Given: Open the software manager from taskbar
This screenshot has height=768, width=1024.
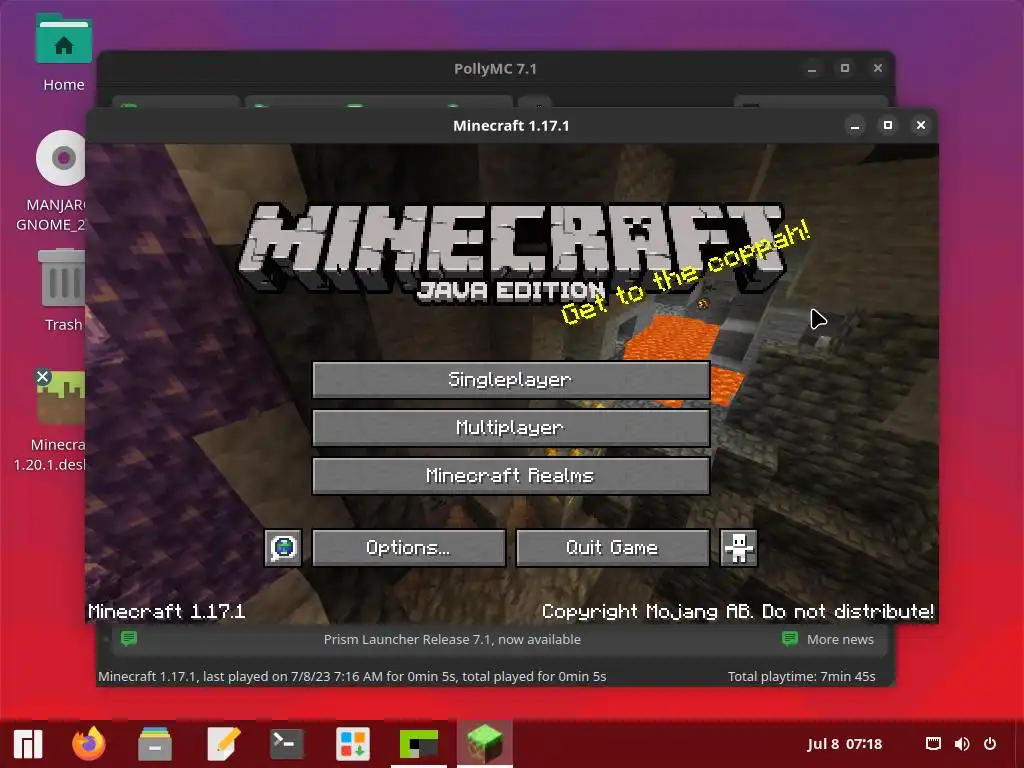Looking at the screenshot, I should pyautogui.click(x=353, y=744).
